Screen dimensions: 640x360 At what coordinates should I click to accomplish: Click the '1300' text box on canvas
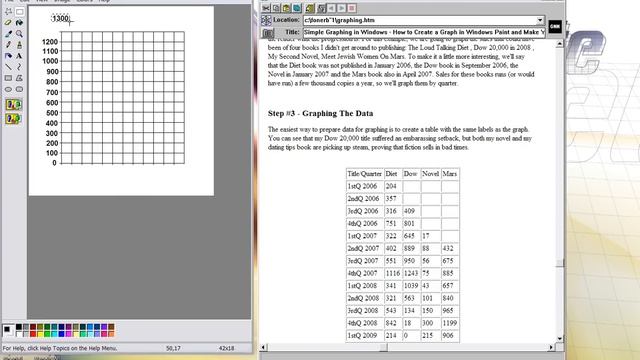coord(60,18)
